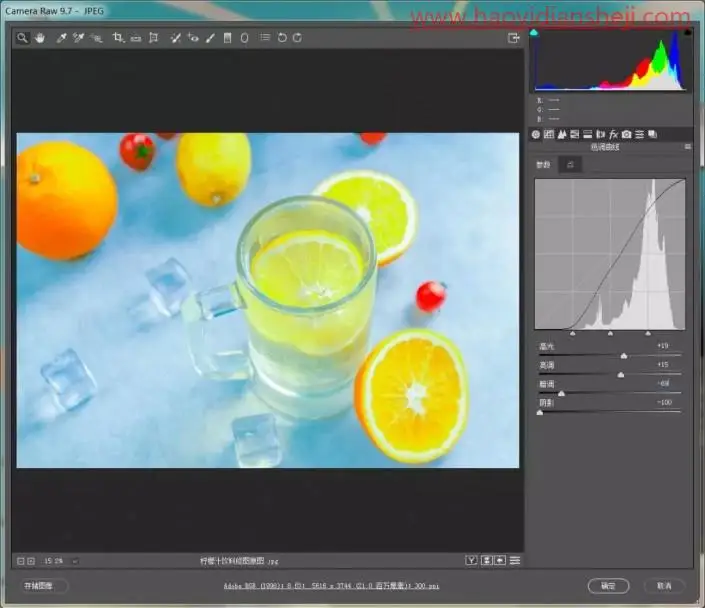Image resolution: width=705 pixels, height=608 pixels.
Task: Adjust the Lights slider at +15
Action: point(621,375)
